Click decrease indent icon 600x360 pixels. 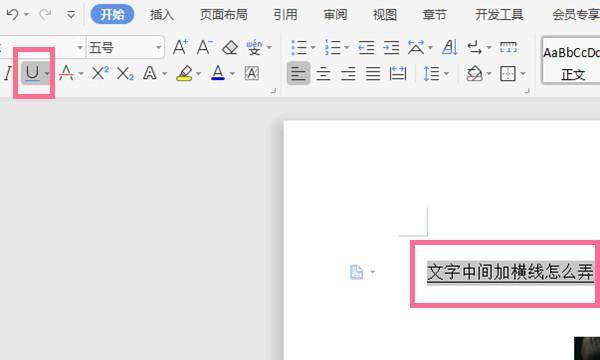pyautogui.click(x=366, y=48)
